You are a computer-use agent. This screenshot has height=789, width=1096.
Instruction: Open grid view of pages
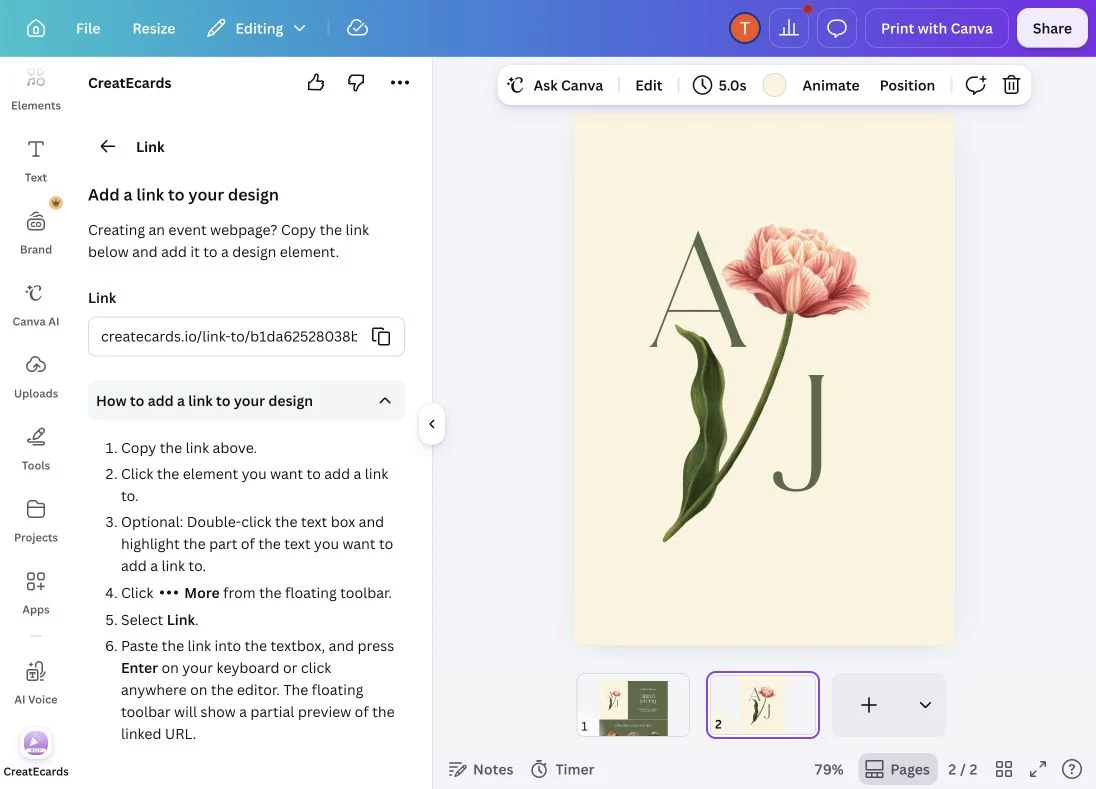1004,769
